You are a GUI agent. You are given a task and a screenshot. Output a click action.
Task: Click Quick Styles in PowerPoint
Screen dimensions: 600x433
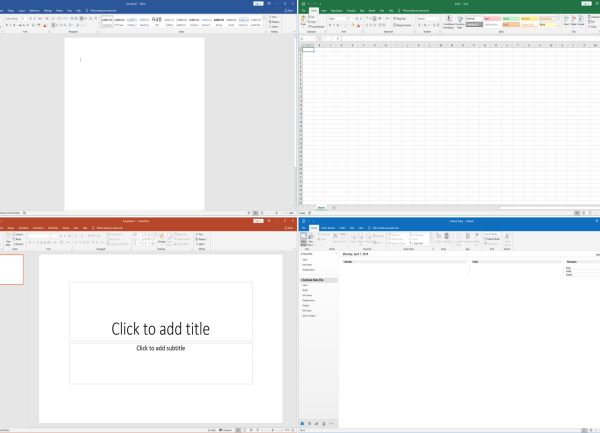coord(169,238)
